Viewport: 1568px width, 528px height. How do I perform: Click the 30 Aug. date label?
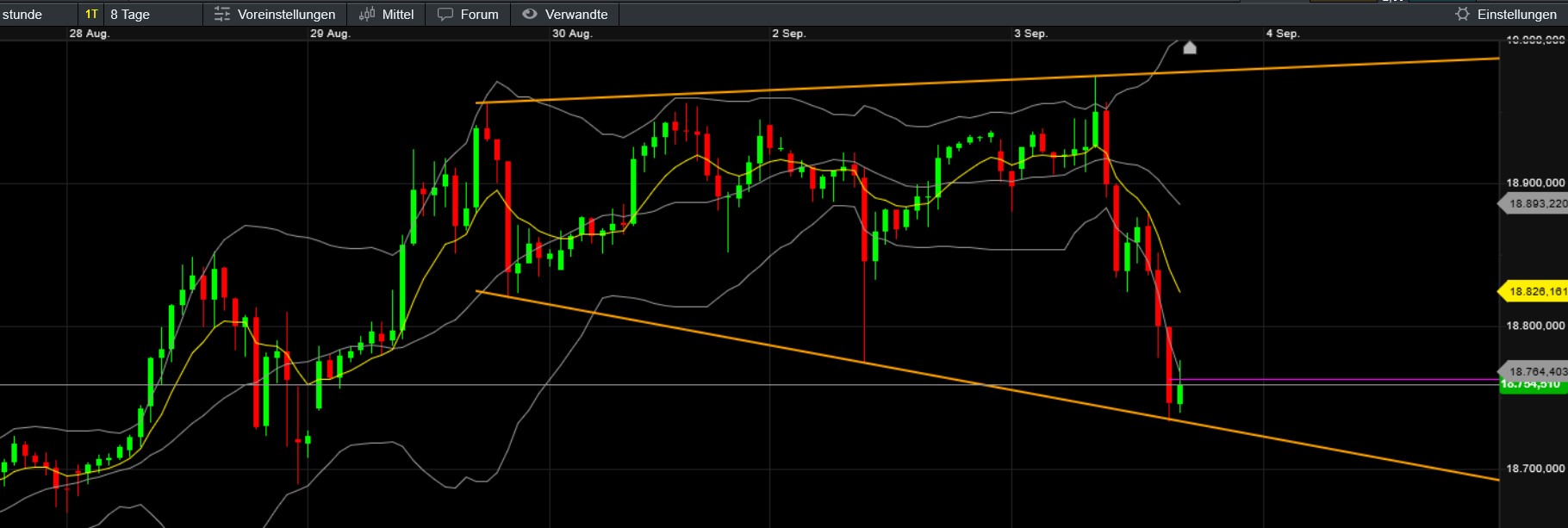pyautogui.click(x=572, y=34)
